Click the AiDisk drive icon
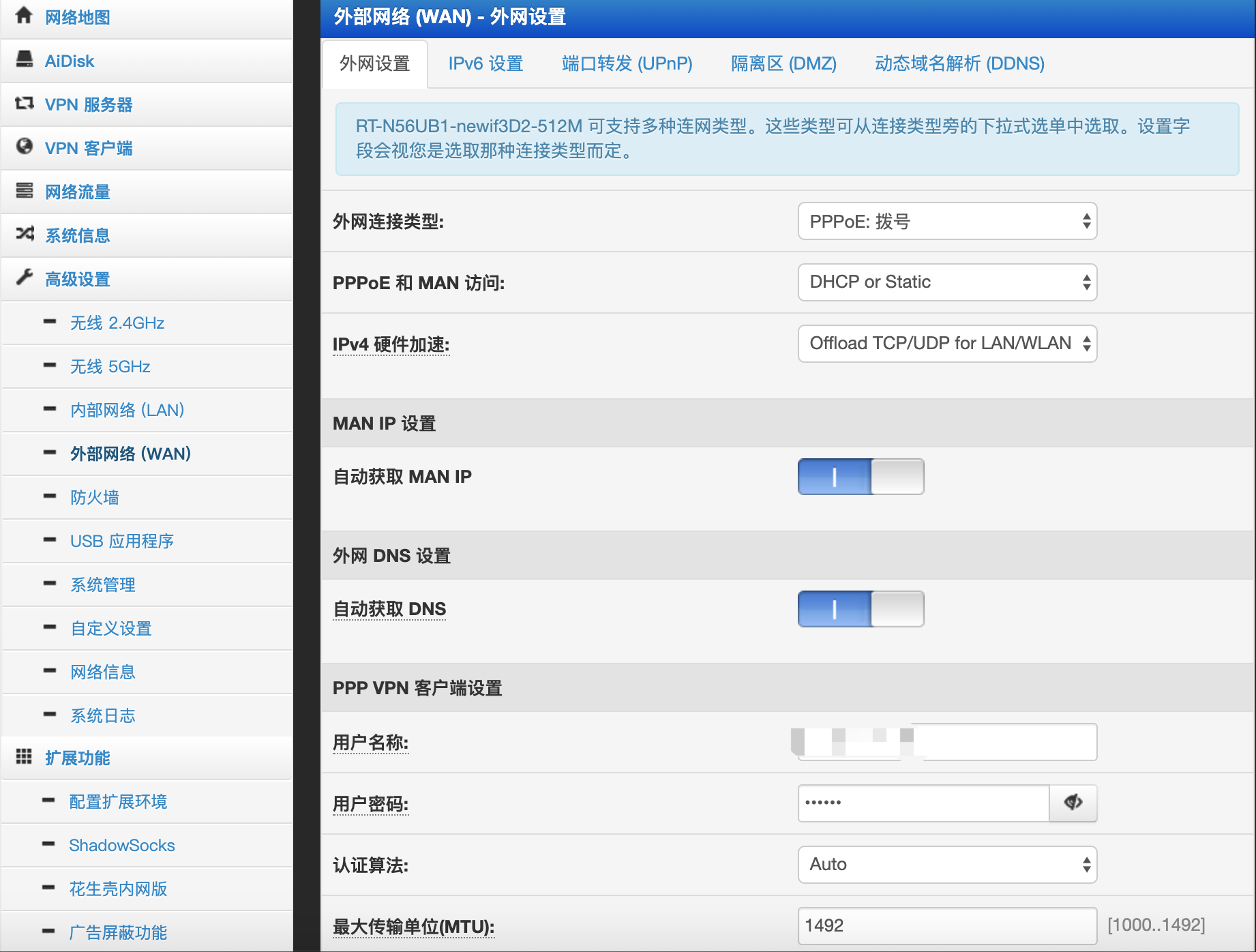This screenshot has height=952, width=1256. coord(24,60)
